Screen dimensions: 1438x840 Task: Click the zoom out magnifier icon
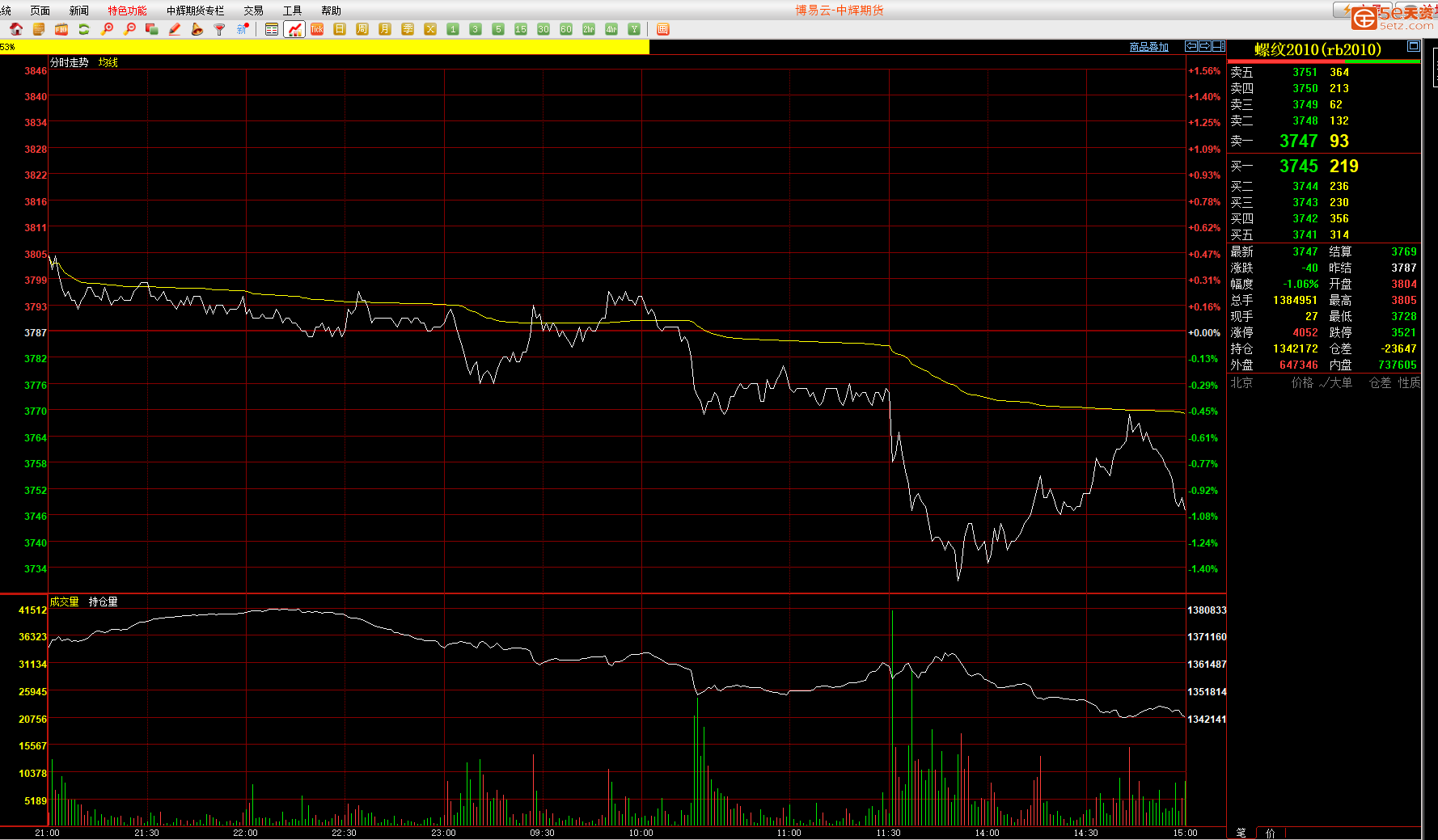(129, 29)
